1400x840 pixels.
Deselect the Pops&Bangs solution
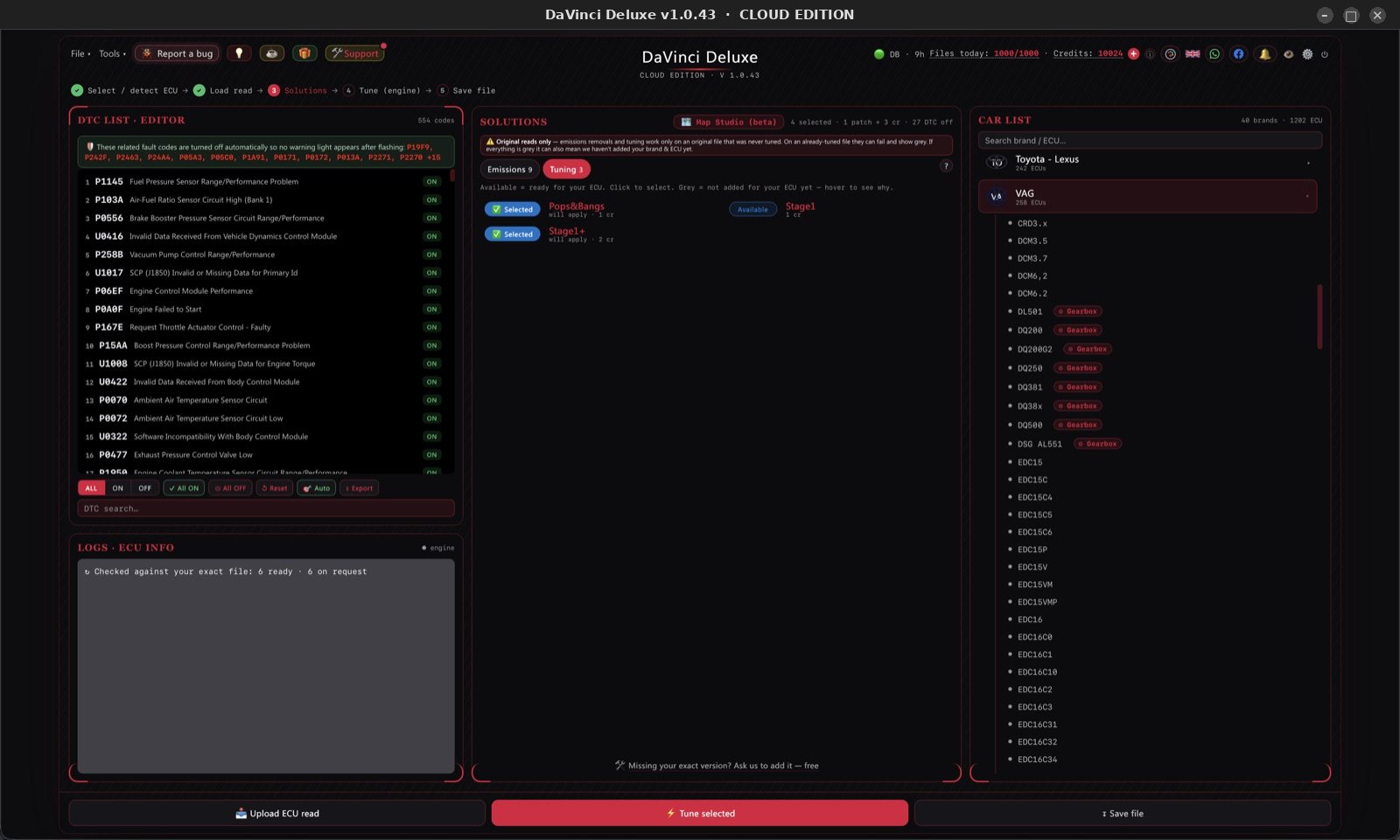coord(512,209)
